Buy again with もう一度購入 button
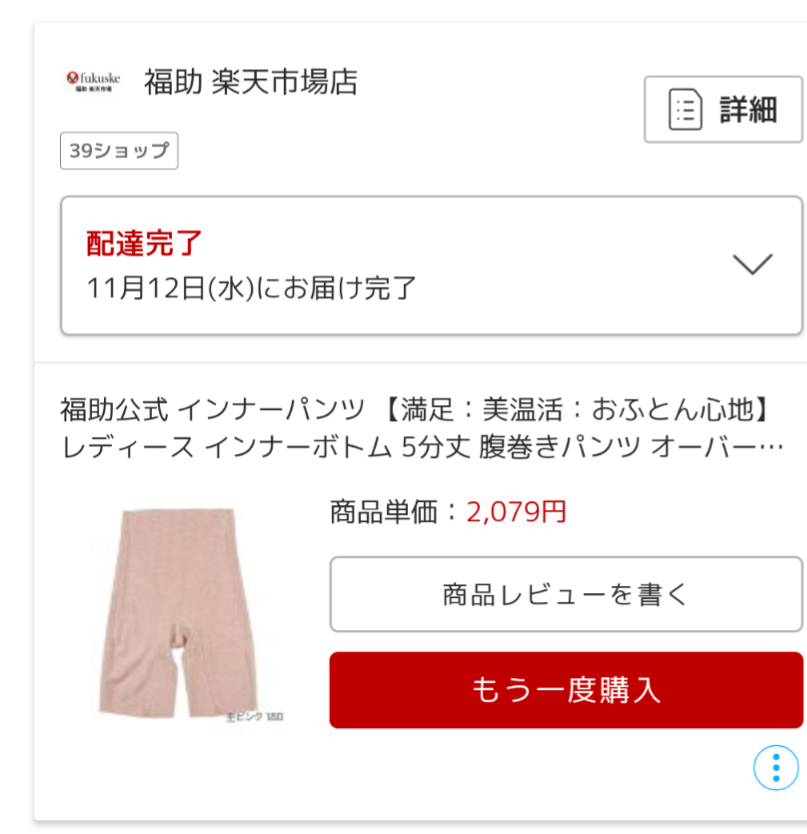 click(566, 690)
